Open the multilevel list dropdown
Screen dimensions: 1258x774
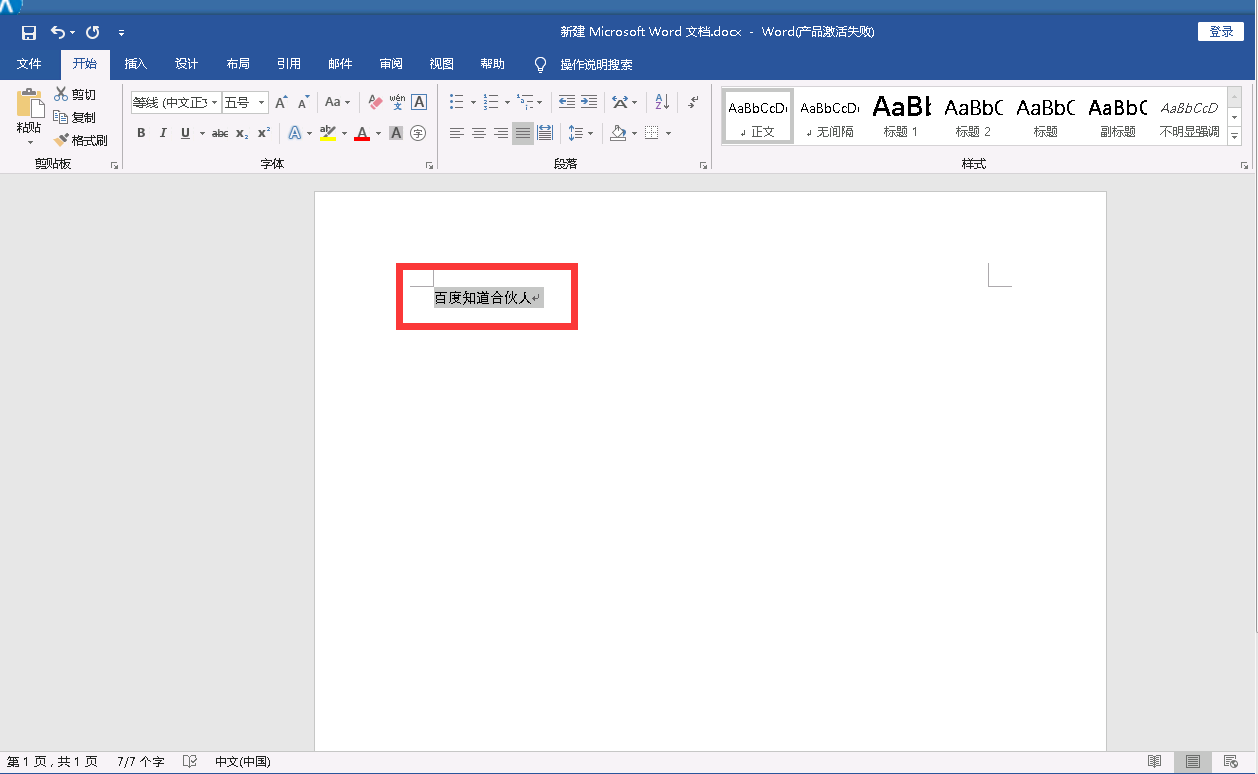(x=540, y=102)
